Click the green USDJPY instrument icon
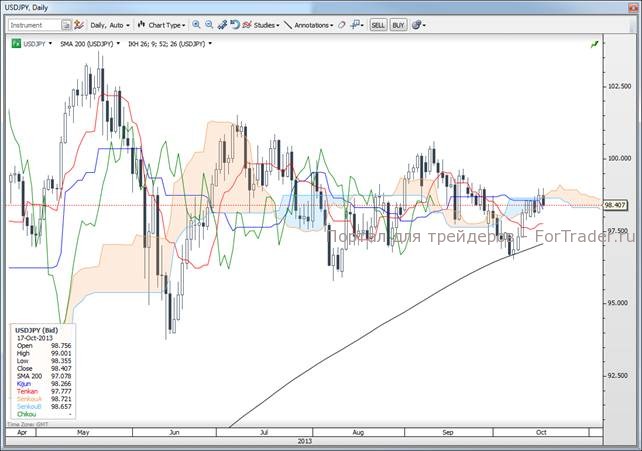This screenshot has height=451, width=642. tap(15, 44)
